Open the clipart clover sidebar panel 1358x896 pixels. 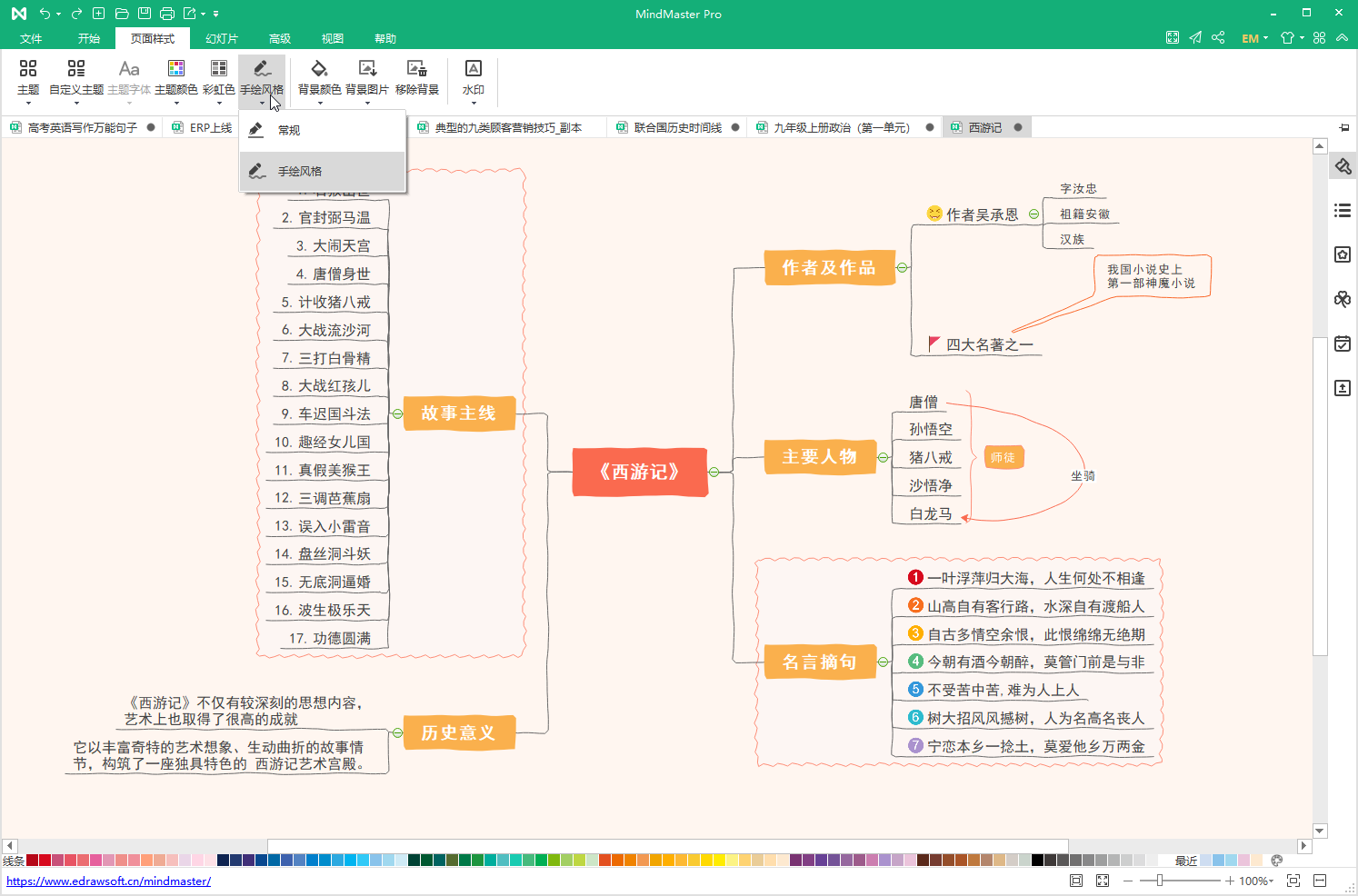(1343, 299)
